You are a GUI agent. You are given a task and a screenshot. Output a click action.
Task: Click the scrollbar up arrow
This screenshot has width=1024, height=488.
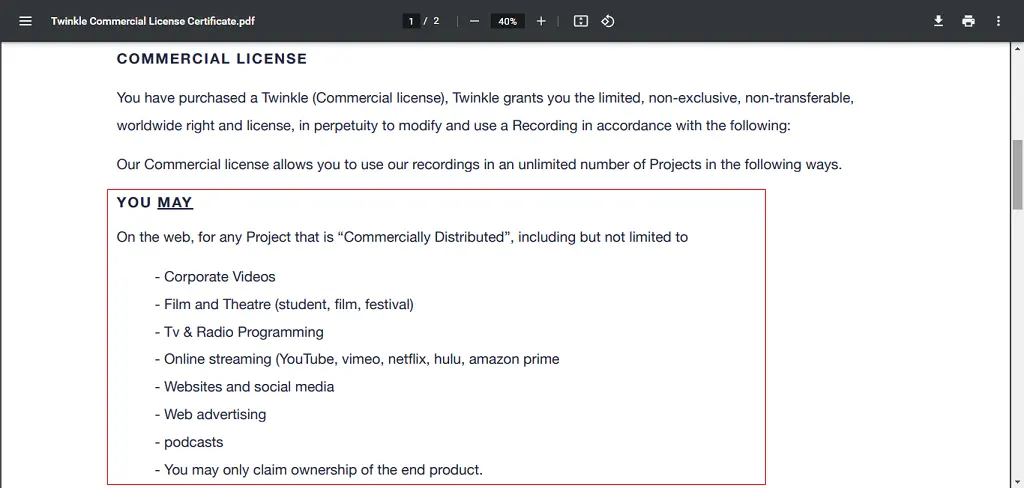pos(1017,48)
